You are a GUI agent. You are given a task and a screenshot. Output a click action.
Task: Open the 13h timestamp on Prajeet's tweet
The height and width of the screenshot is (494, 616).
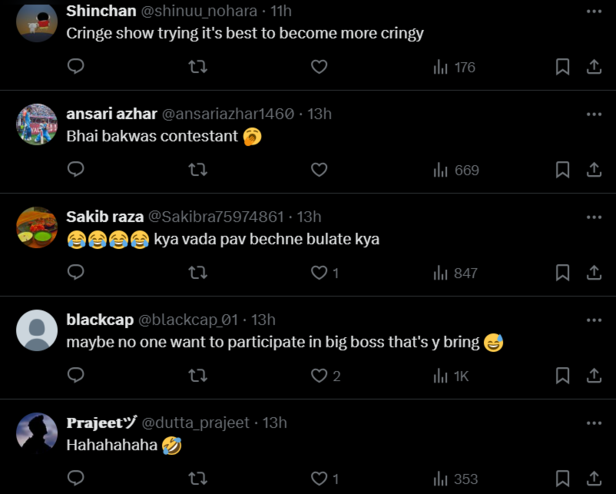[274, 423]
